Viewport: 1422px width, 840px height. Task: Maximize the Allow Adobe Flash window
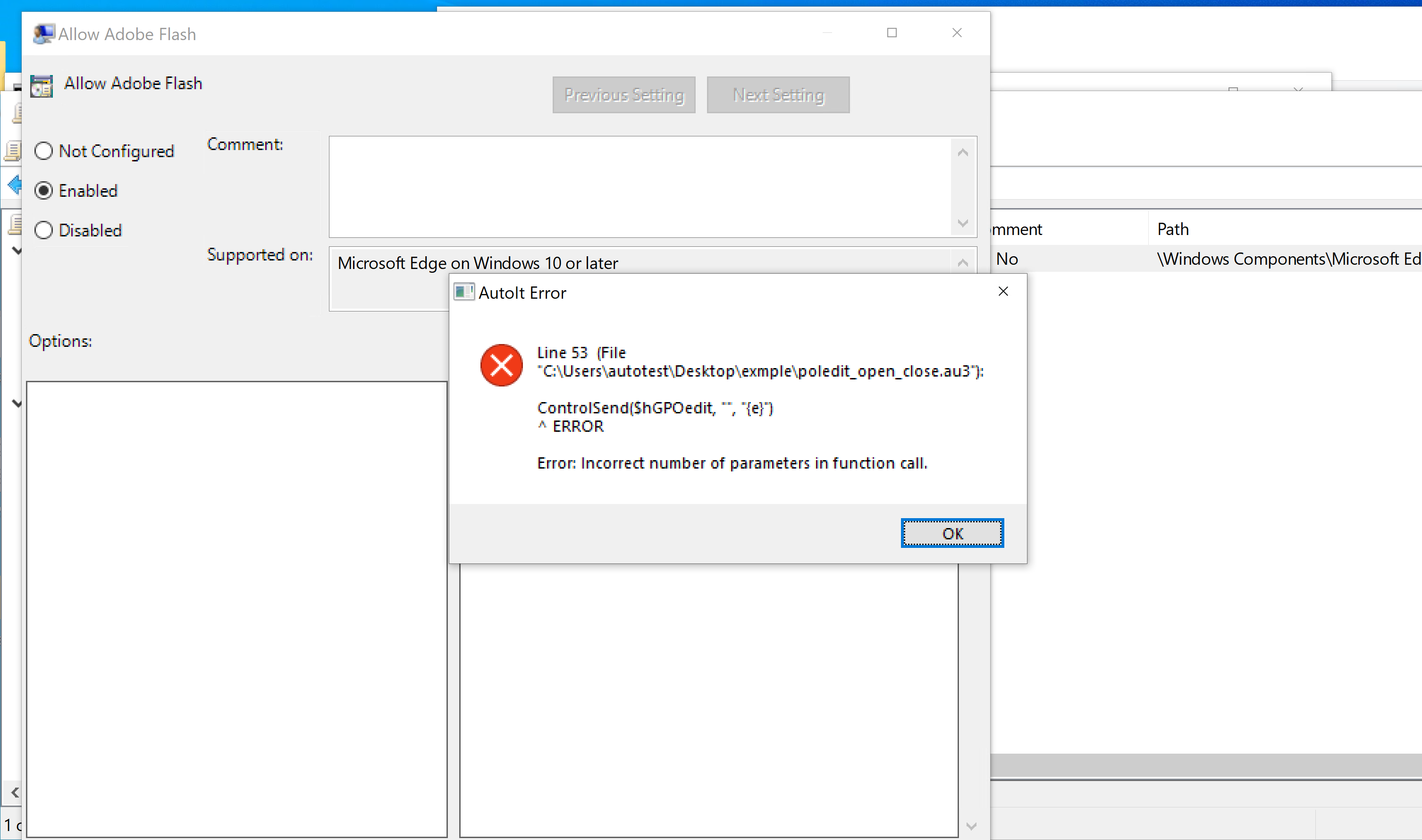[892, 33]
